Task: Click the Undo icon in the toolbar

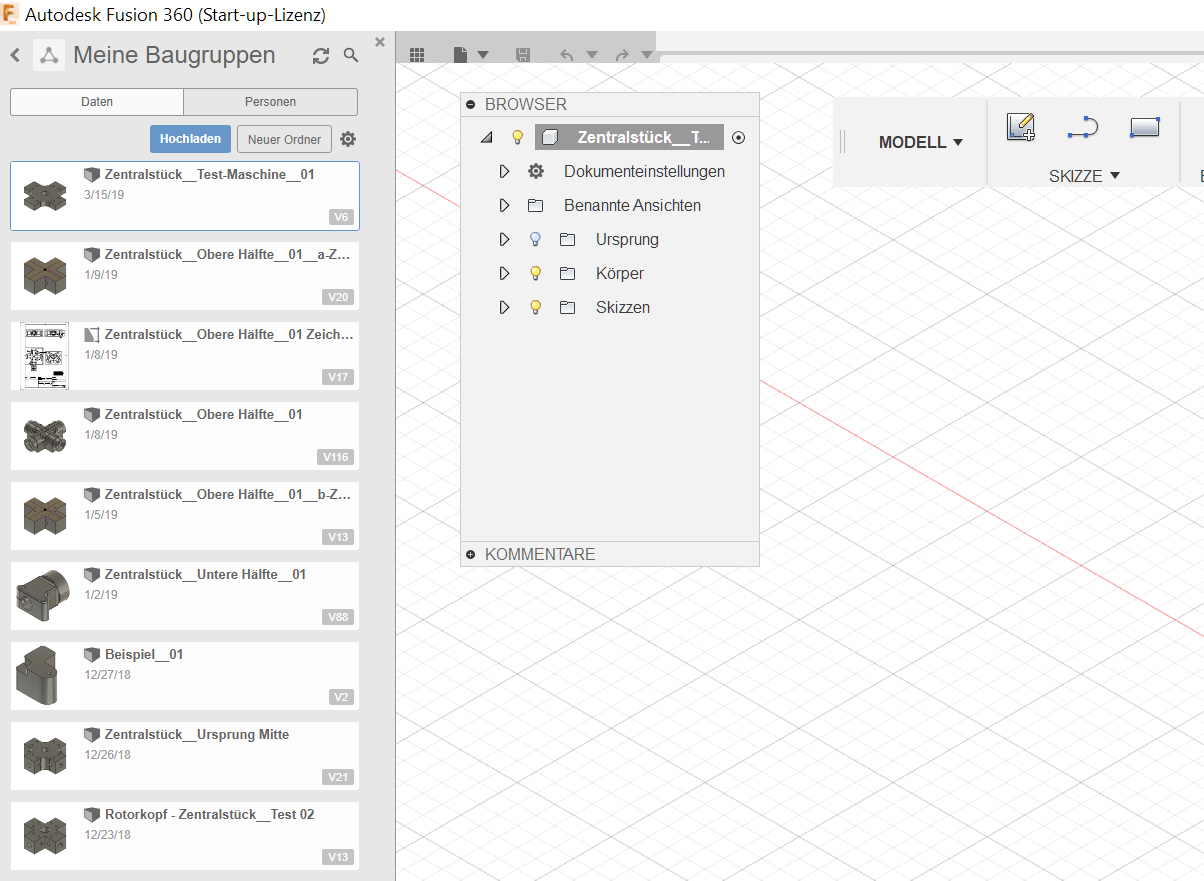Action: point(566,55)
